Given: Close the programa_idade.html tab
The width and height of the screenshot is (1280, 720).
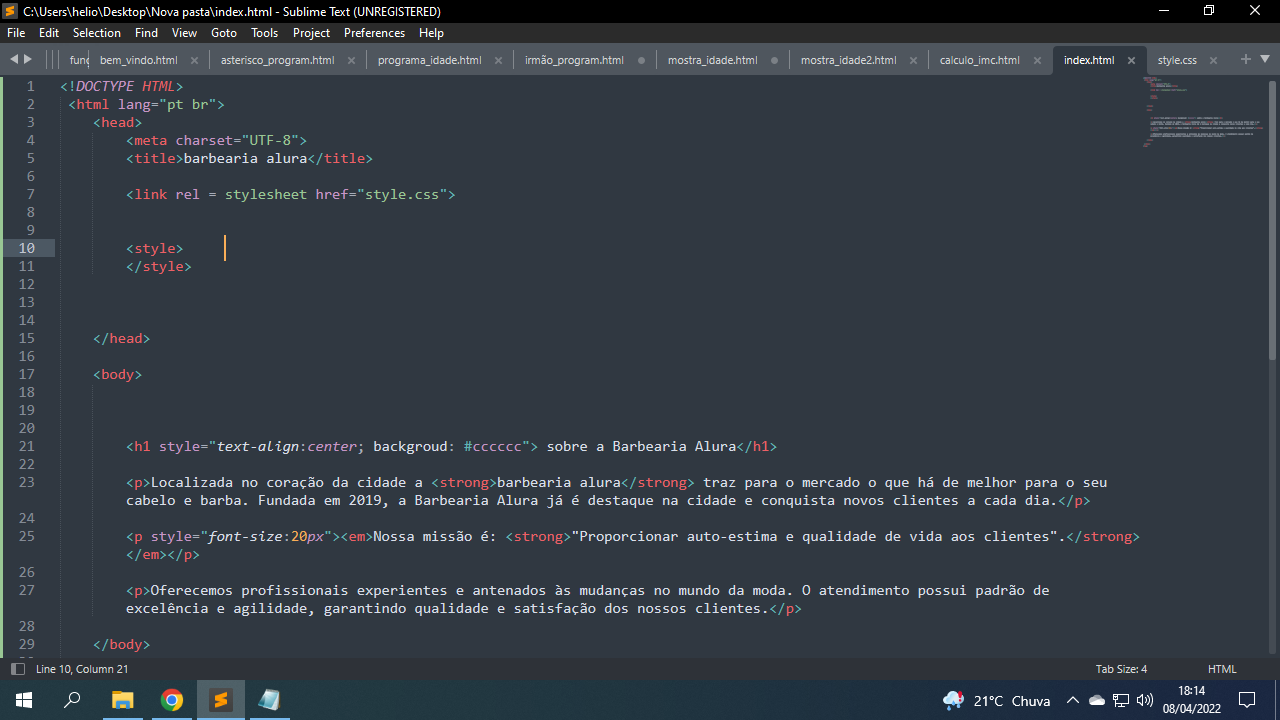Looking at the screenshot, I should point(498,60).
